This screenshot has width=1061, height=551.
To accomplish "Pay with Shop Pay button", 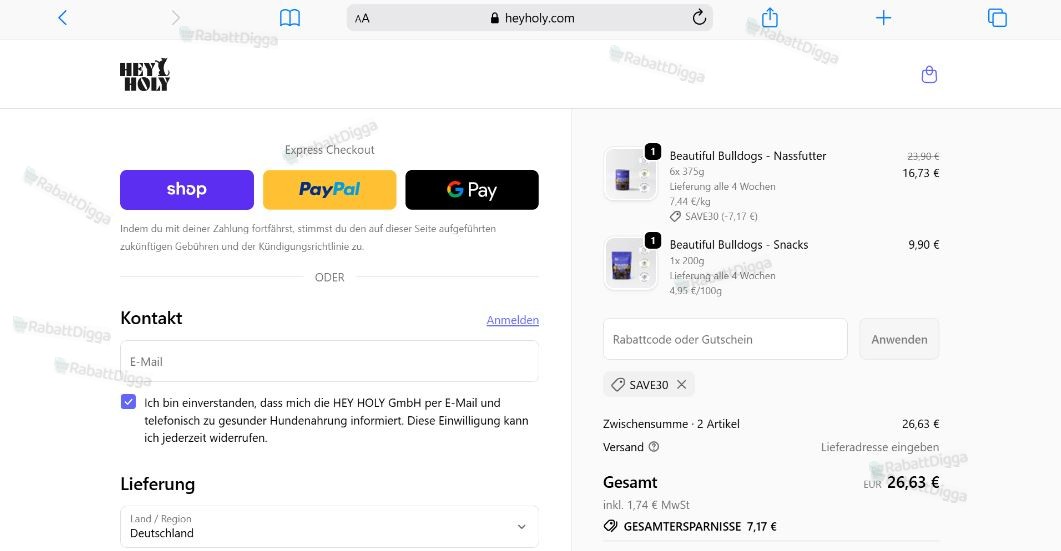I will 187,190.
